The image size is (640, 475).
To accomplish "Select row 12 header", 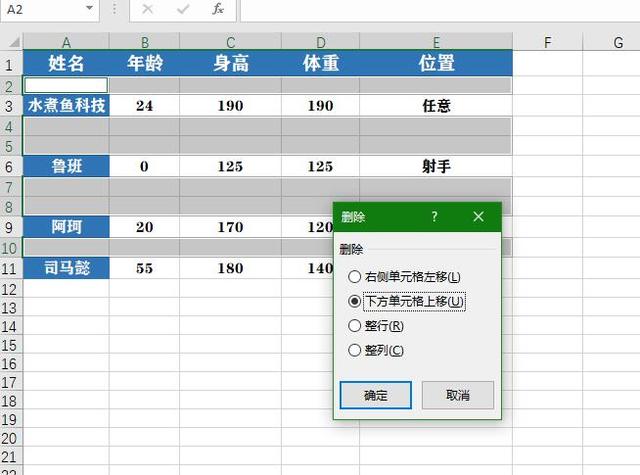I will pos(9,289).
